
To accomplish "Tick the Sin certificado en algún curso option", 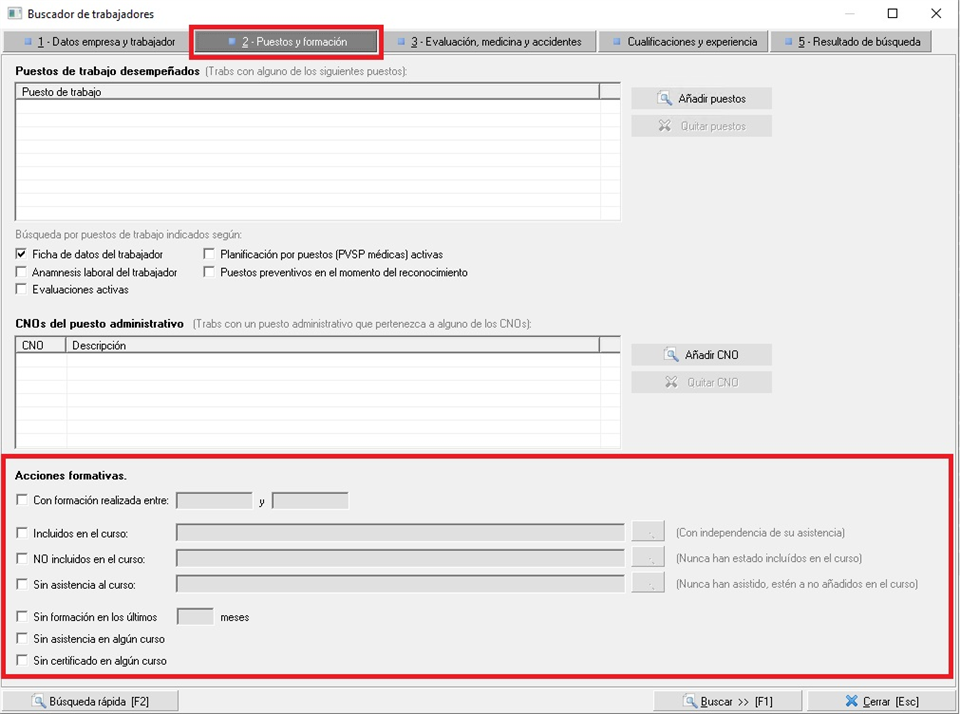I will [22, 661].
